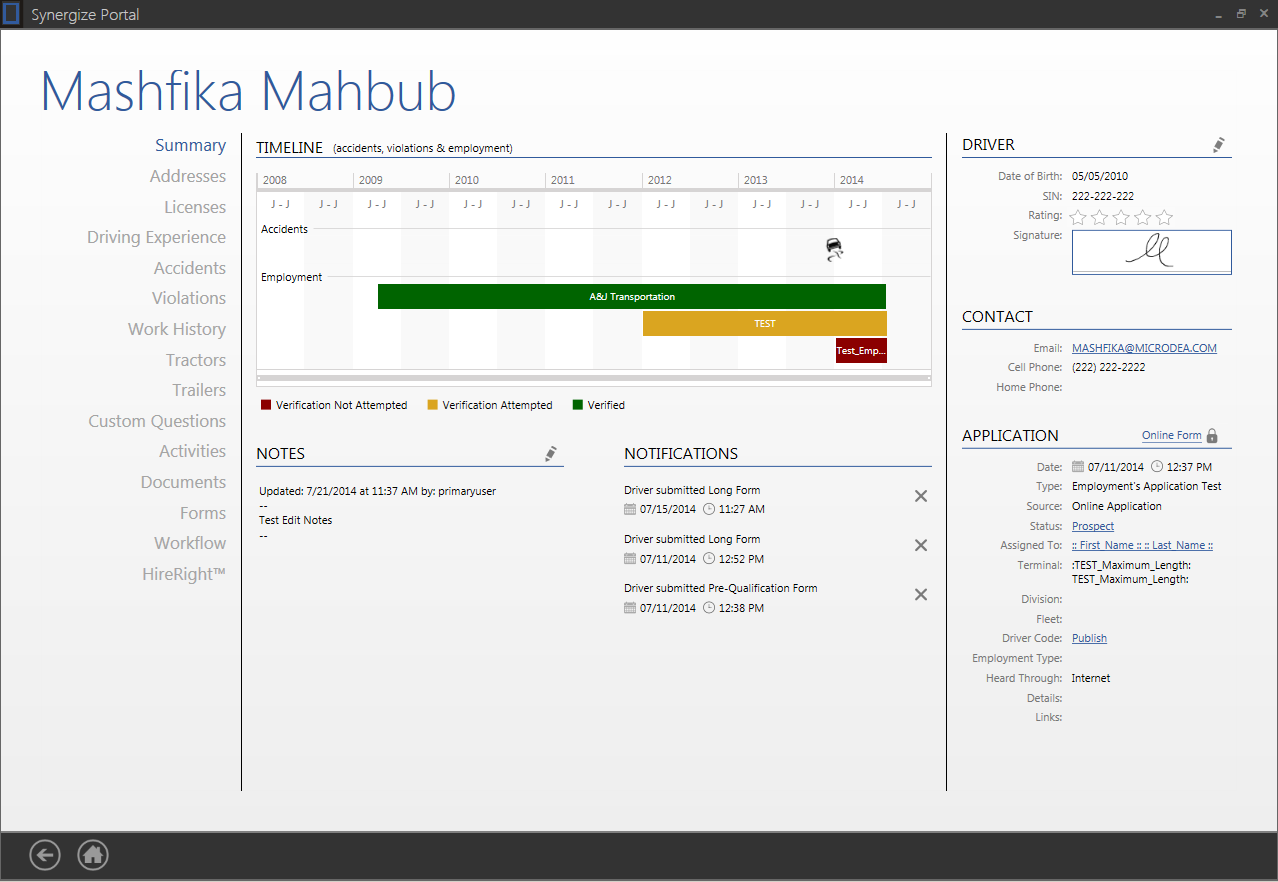
Task: Go to the home screen icon
Action: pos(93,855)
